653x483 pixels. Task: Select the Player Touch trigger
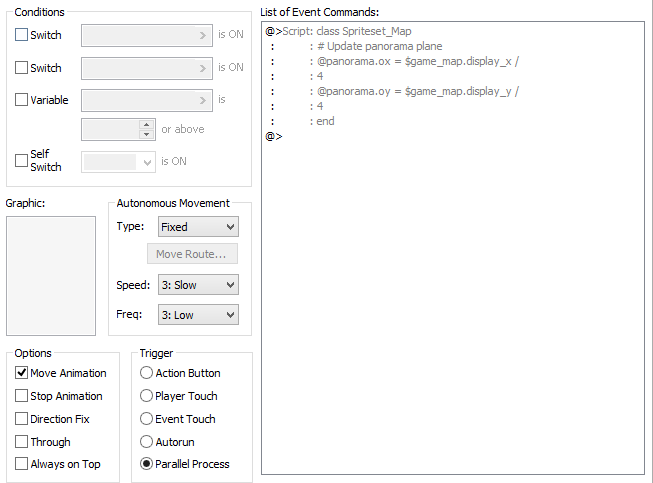[147, 396]
